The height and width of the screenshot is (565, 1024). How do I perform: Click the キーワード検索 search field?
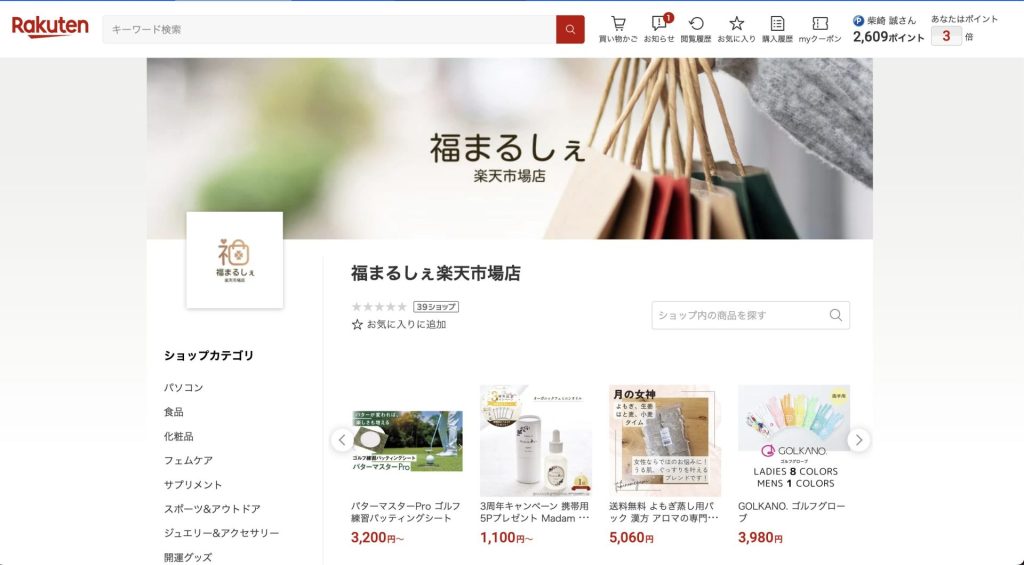329,29
